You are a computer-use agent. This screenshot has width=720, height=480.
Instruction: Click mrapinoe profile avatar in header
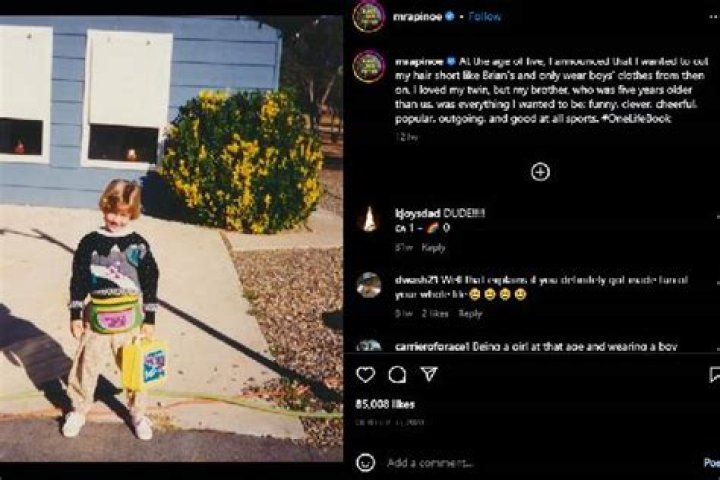pyautogui.click(x=368, y=16)
